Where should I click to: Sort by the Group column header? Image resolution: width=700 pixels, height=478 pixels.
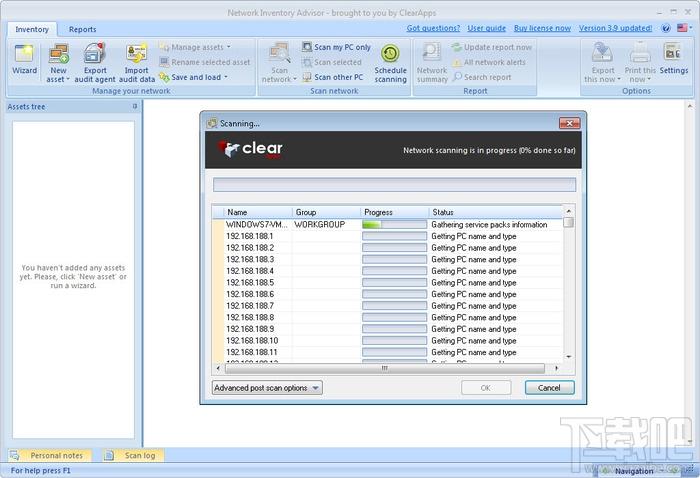326,212
